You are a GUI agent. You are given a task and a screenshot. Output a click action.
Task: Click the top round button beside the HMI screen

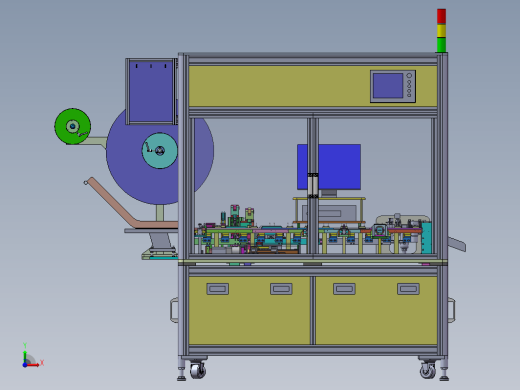tap(409, 76)
